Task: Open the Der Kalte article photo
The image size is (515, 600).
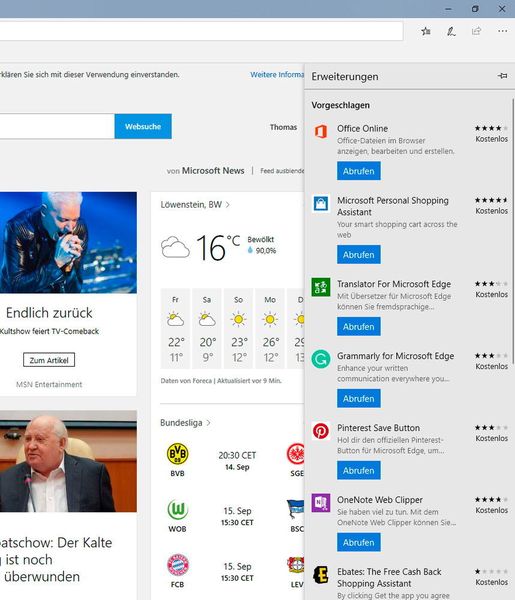Action: [x=68, y=461]
